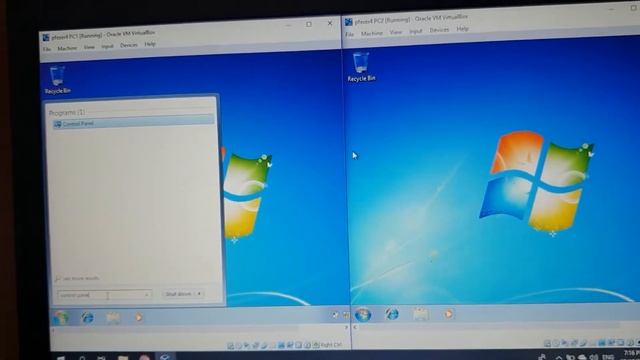Close the PC1 VirtualBox window
The image size is (640, 360).
(x=330, y=23)
